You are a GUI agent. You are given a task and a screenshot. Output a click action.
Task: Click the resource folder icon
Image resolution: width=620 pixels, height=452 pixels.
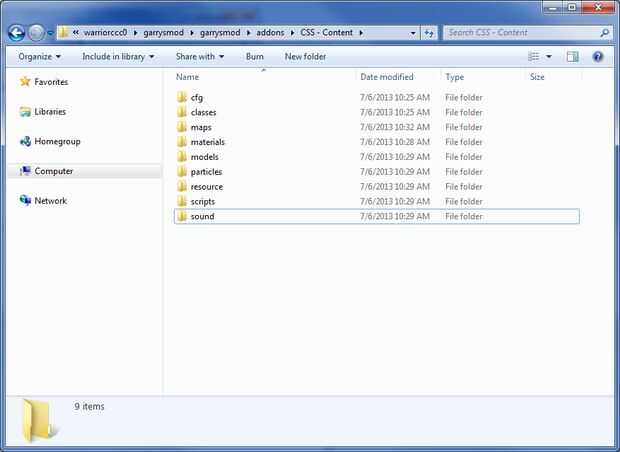pos(181,186)
